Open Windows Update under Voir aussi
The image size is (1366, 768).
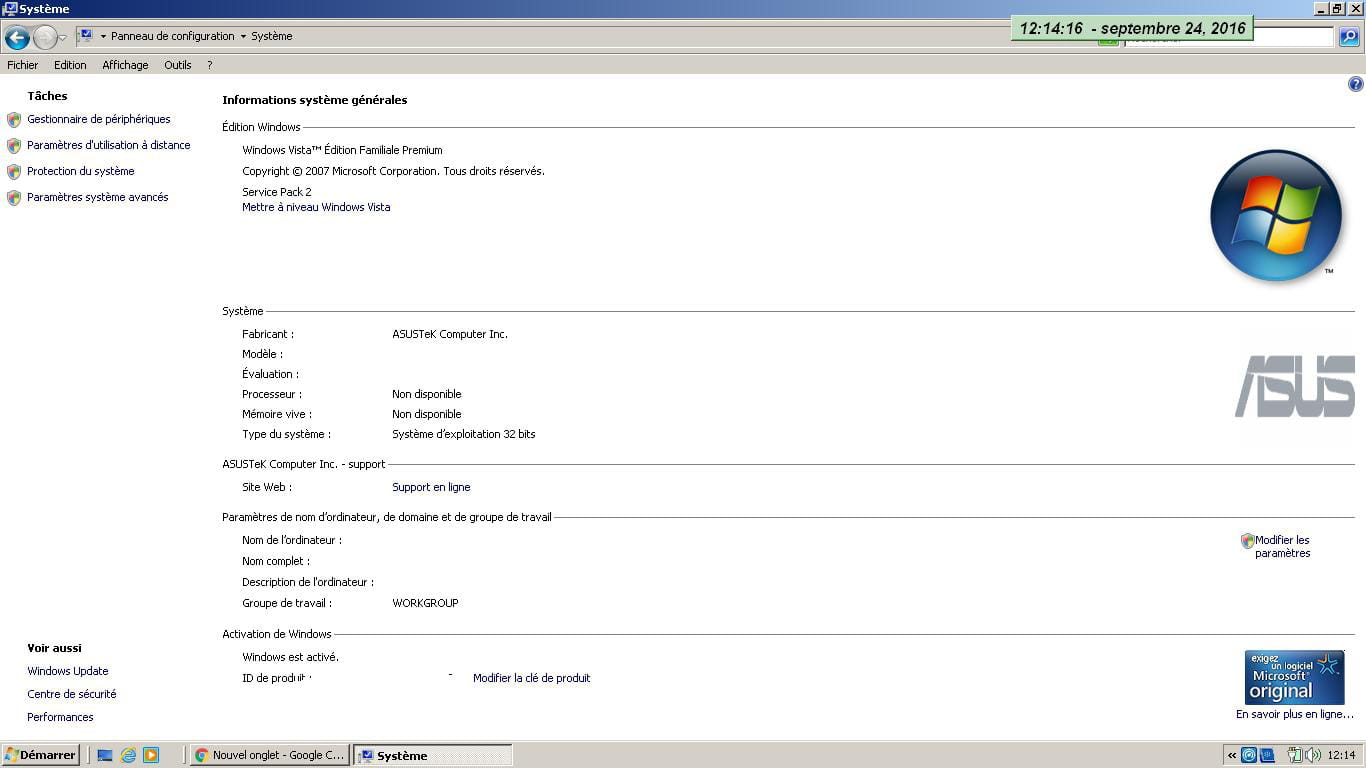[x=68, y=671]
